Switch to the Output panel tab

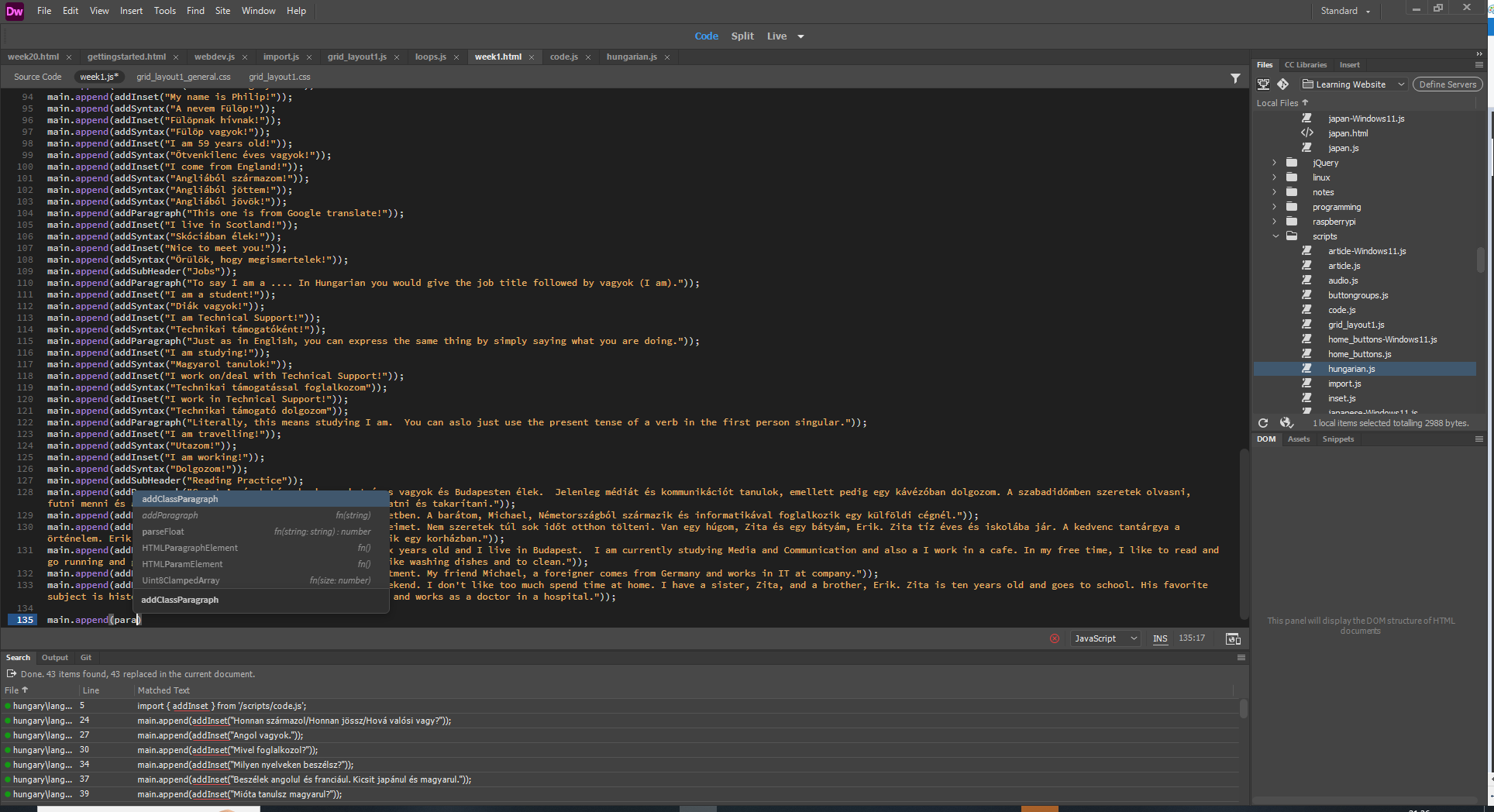54,658
